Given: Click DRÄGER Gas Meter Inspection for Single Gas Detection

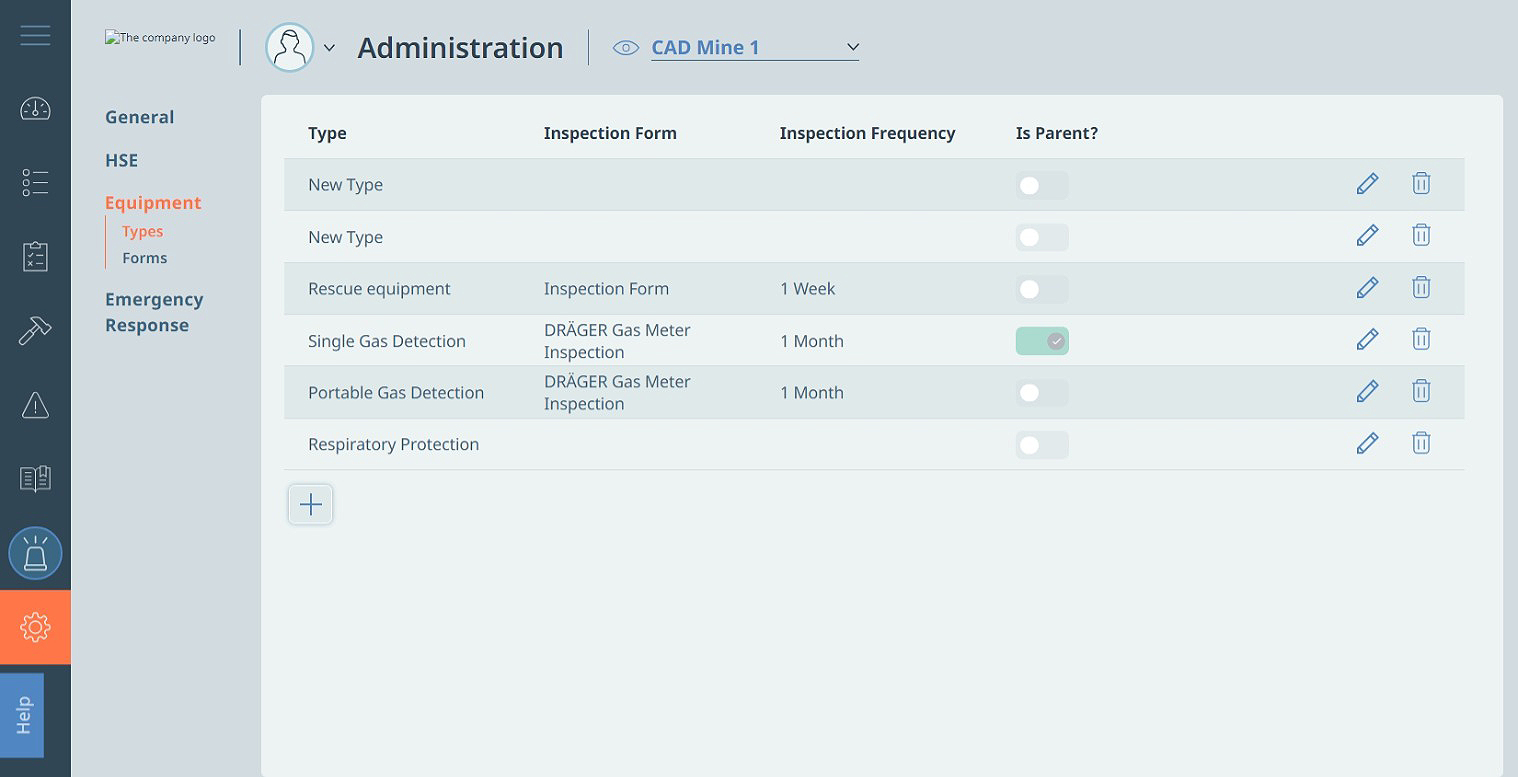Looking at the screenshot, I should pyautogui.click(x=617, y=341).
